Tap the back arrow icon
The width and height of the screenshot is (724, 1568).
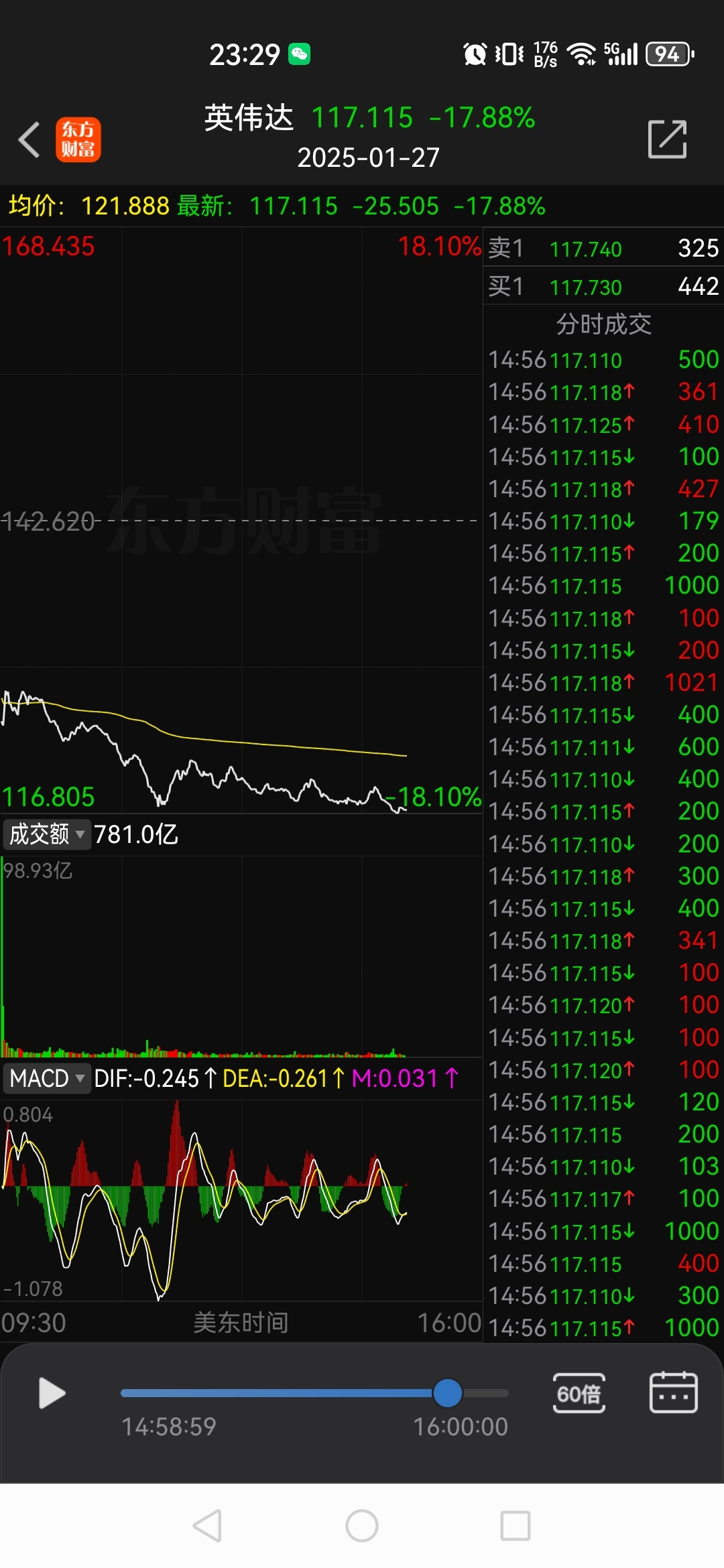pos(29,140)
